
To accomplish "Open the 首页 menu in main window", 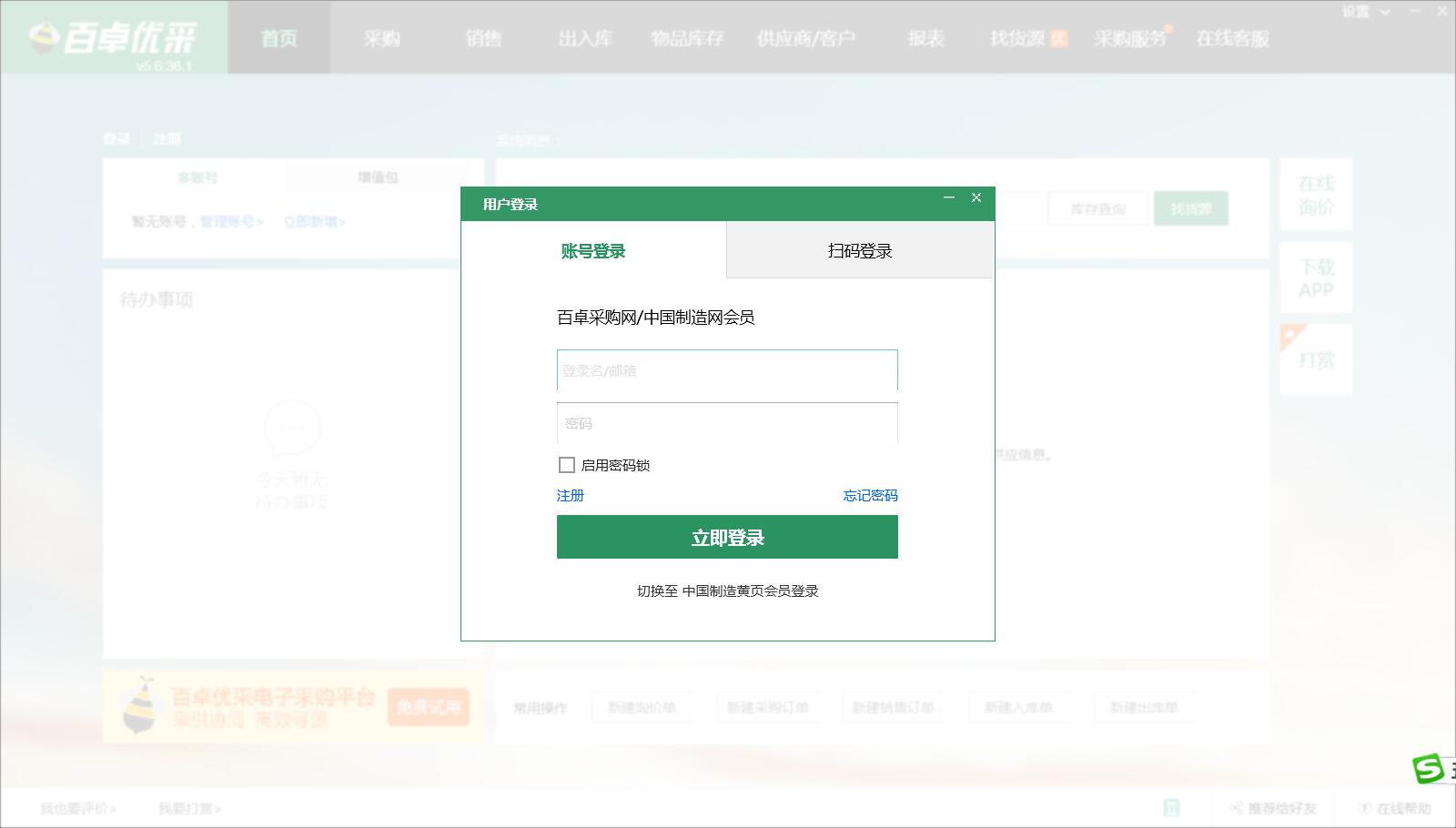I will coord(279,38).
